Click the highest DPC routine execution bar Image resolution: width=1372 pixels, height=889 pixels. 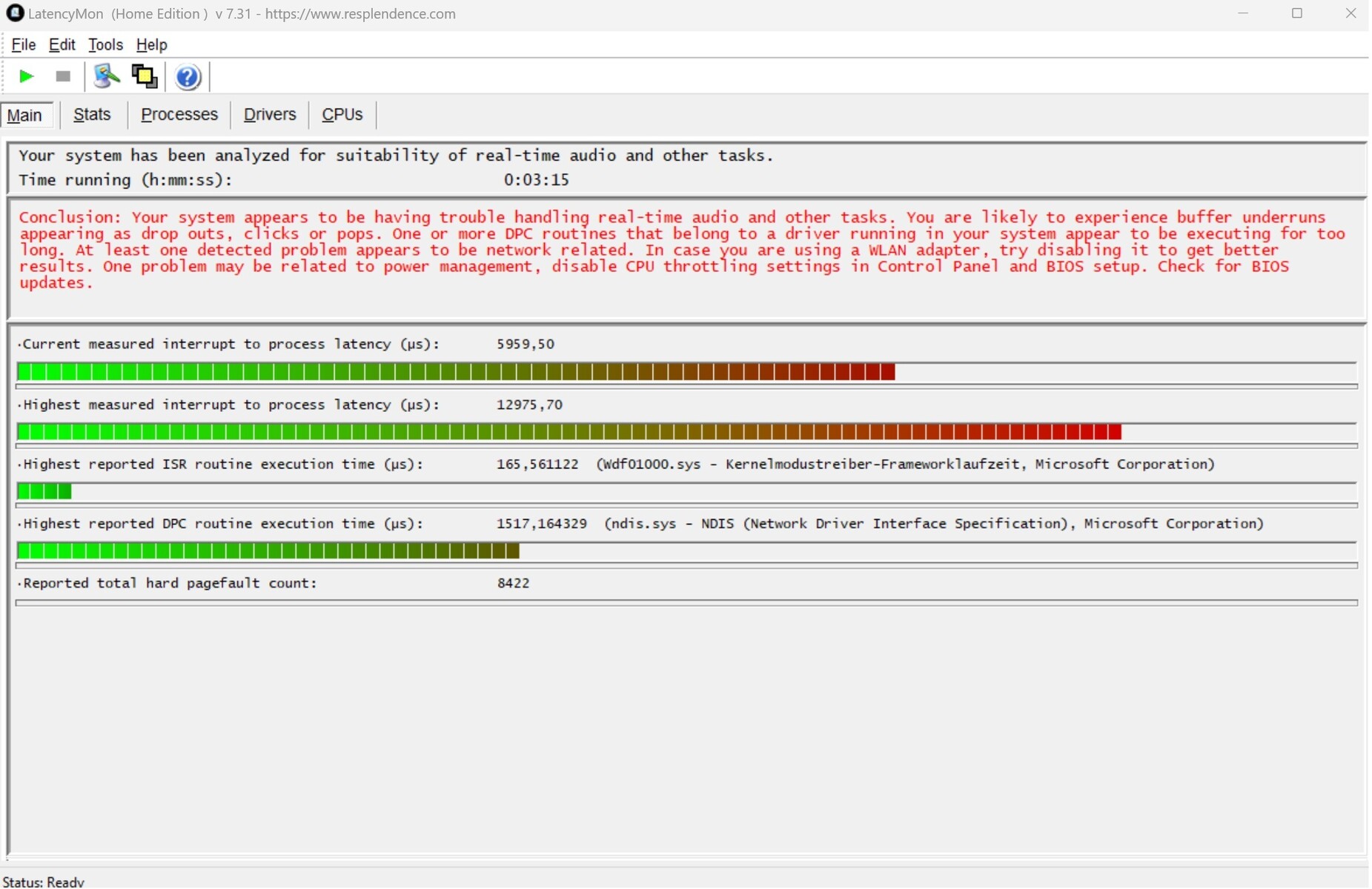coord(686,551)
